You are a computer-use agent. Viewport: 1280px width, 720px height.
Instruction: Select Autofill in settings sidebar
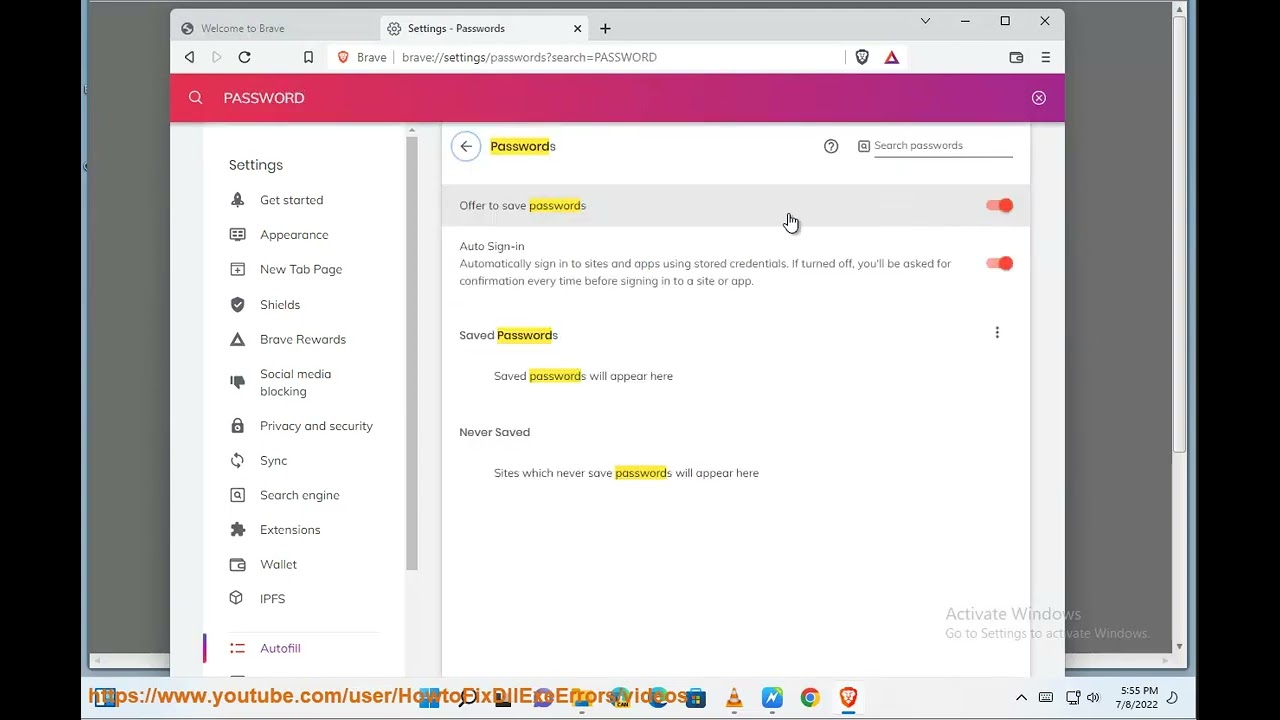coord(280,649)
